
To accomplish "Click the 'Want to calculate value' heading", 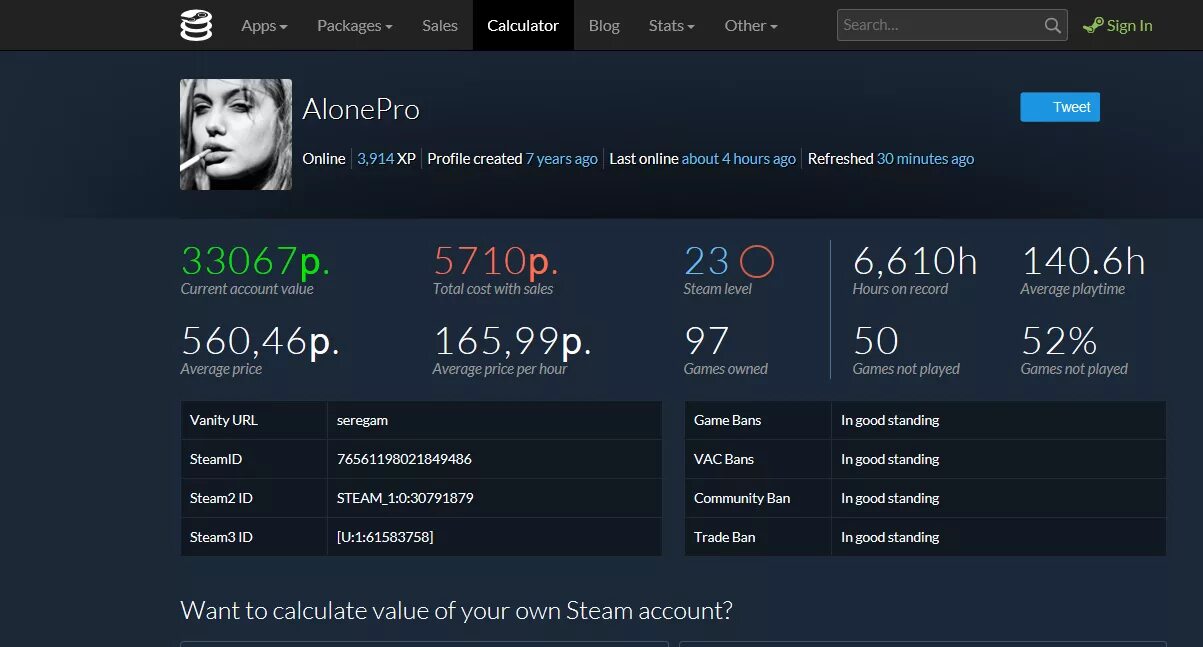I will 456,610.
